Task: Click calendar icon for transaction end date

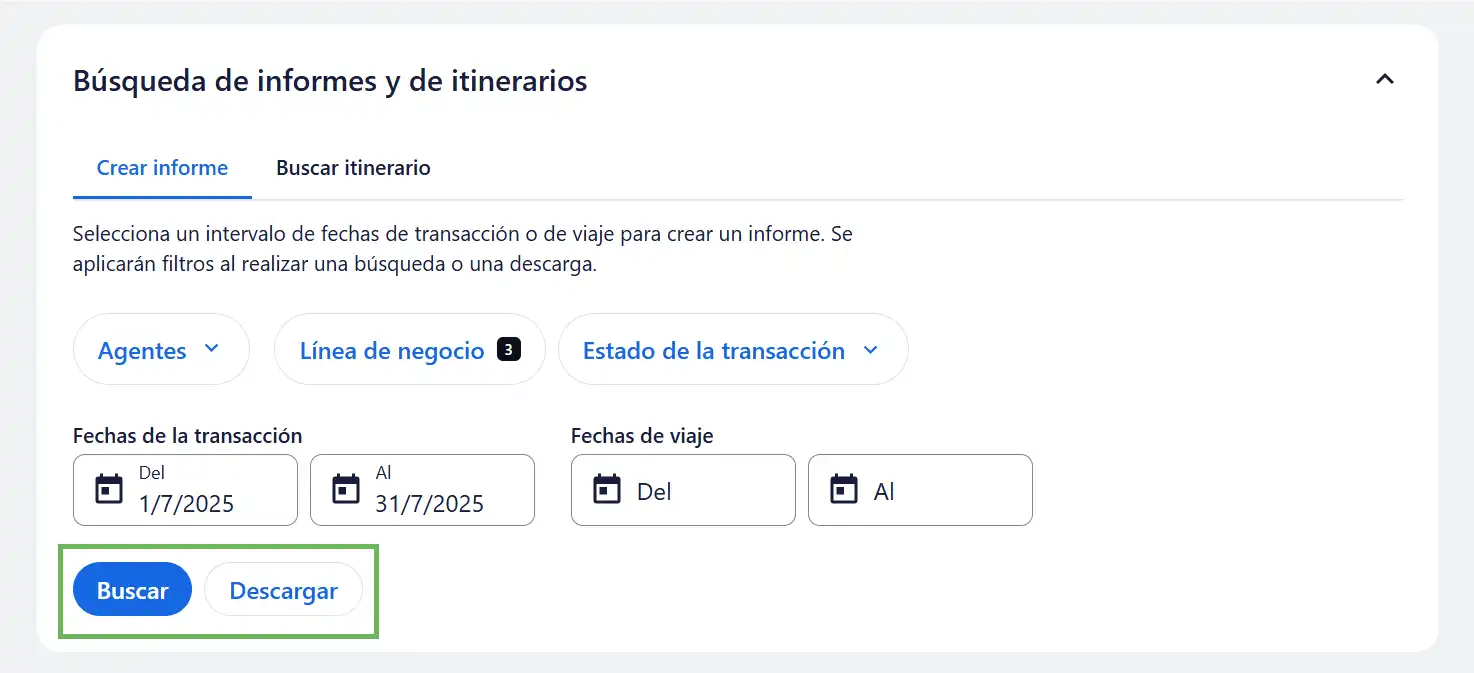Action: click(345, 490)
